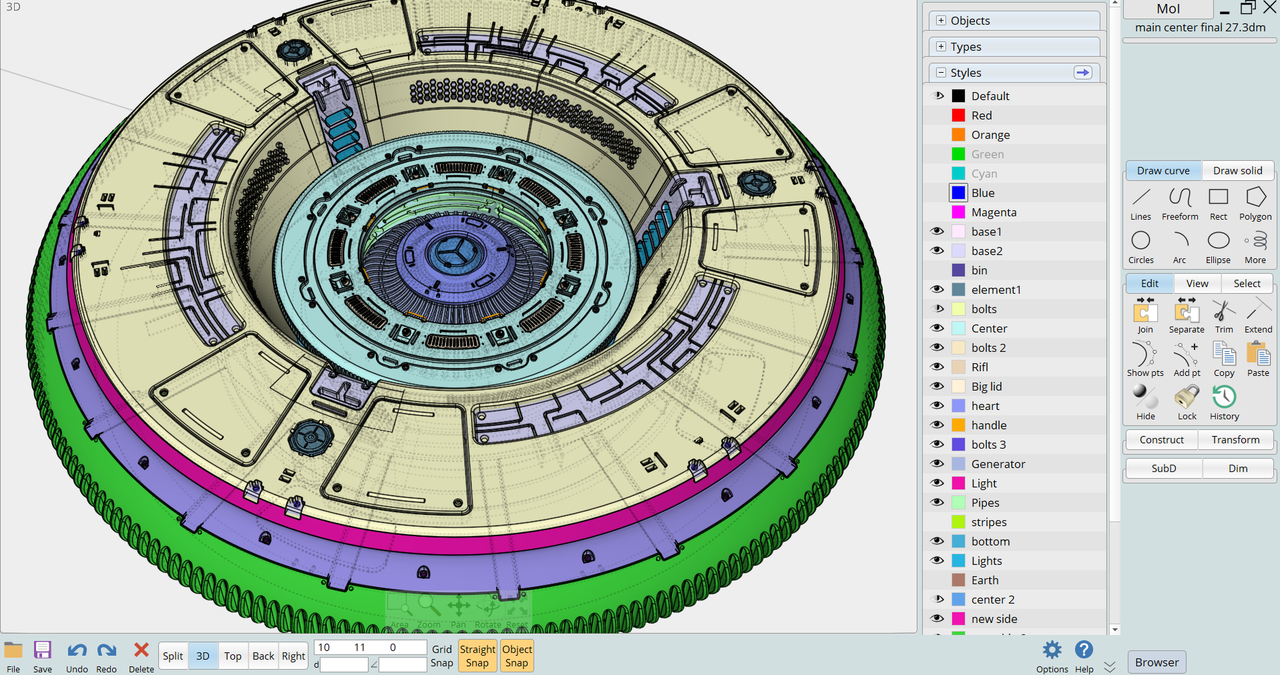Toggle visibility eye of base2 style

click(x=938, y=251)
